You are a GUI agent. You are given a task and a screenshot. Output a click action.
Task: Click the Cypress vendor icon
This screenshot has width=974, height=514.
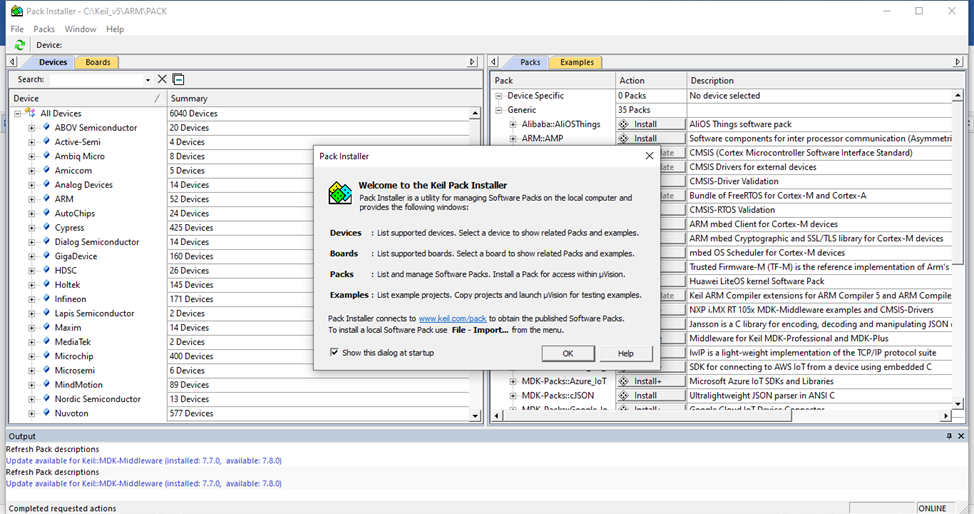46,227
